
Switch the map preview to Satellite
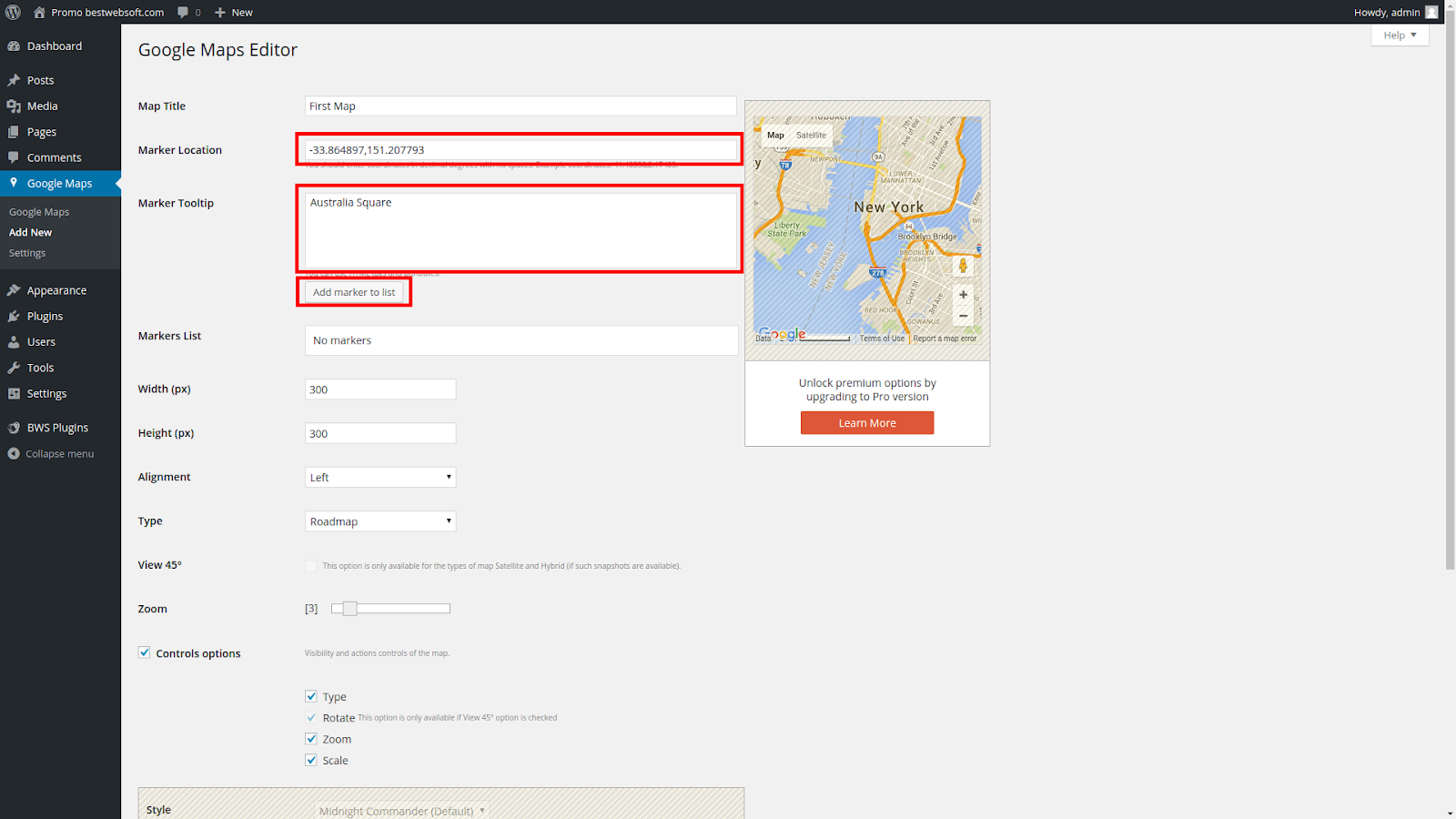(x=811, y=135)
